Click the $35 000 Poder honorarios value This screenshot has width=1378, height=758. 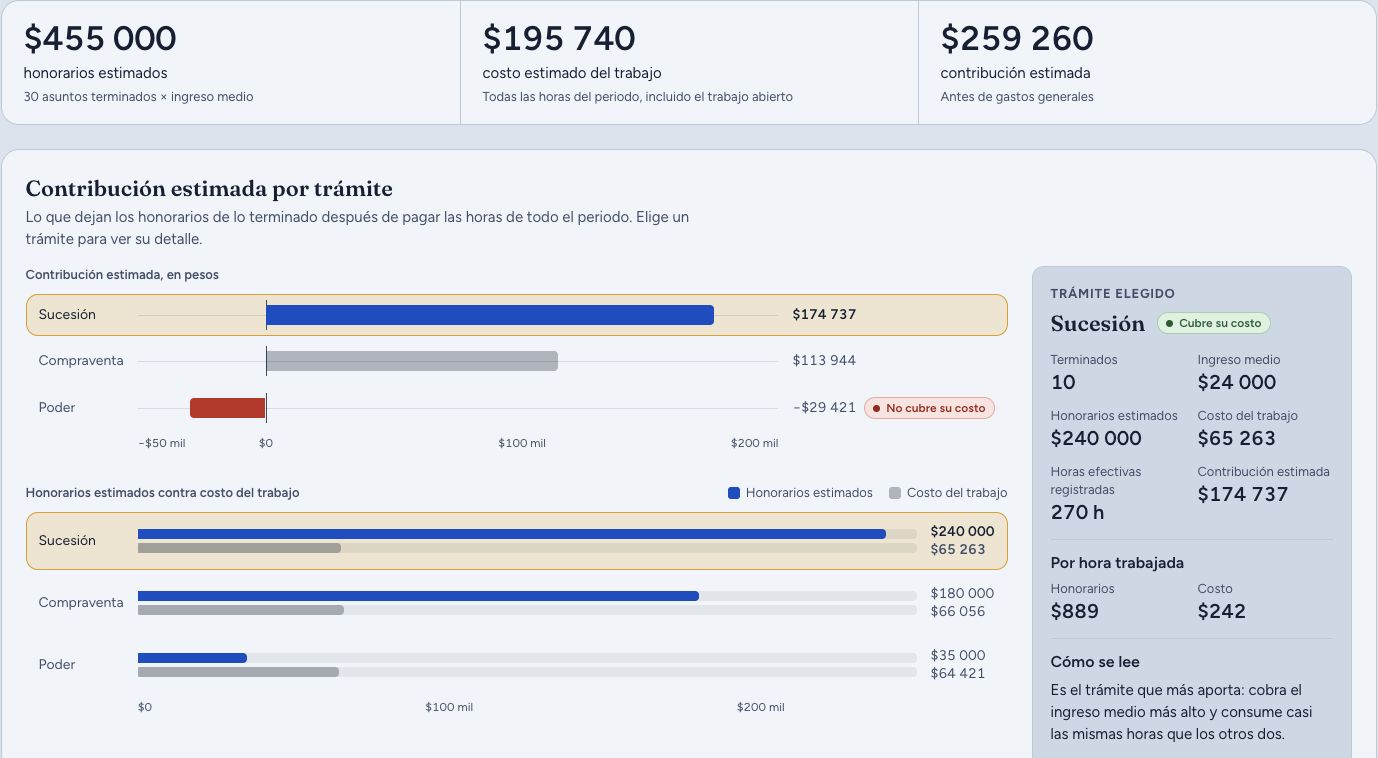[958, 656]
